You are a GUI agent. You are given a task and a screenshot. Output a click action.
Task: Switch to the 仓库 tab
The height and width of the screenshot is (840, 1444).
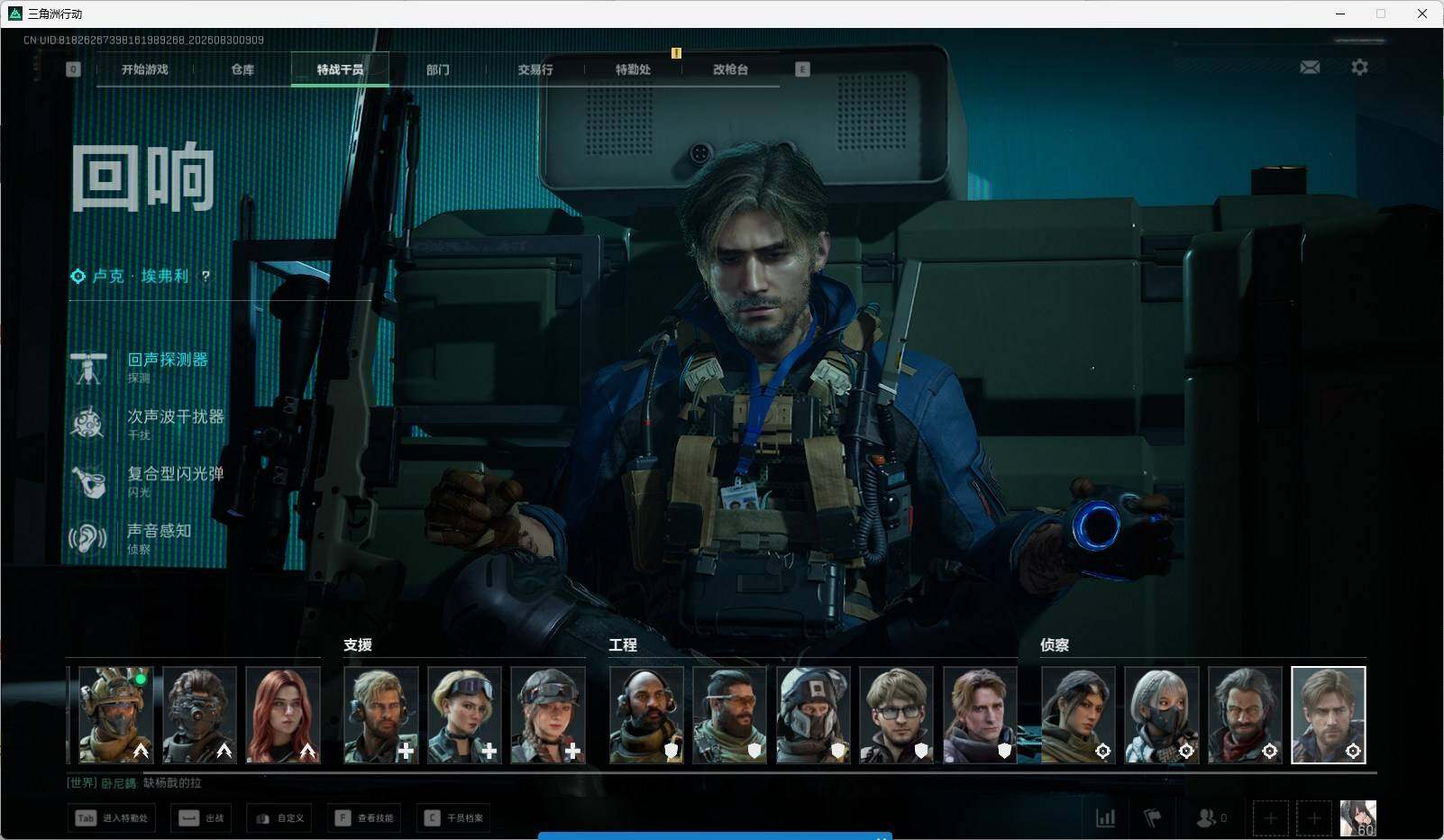(242, 69)
